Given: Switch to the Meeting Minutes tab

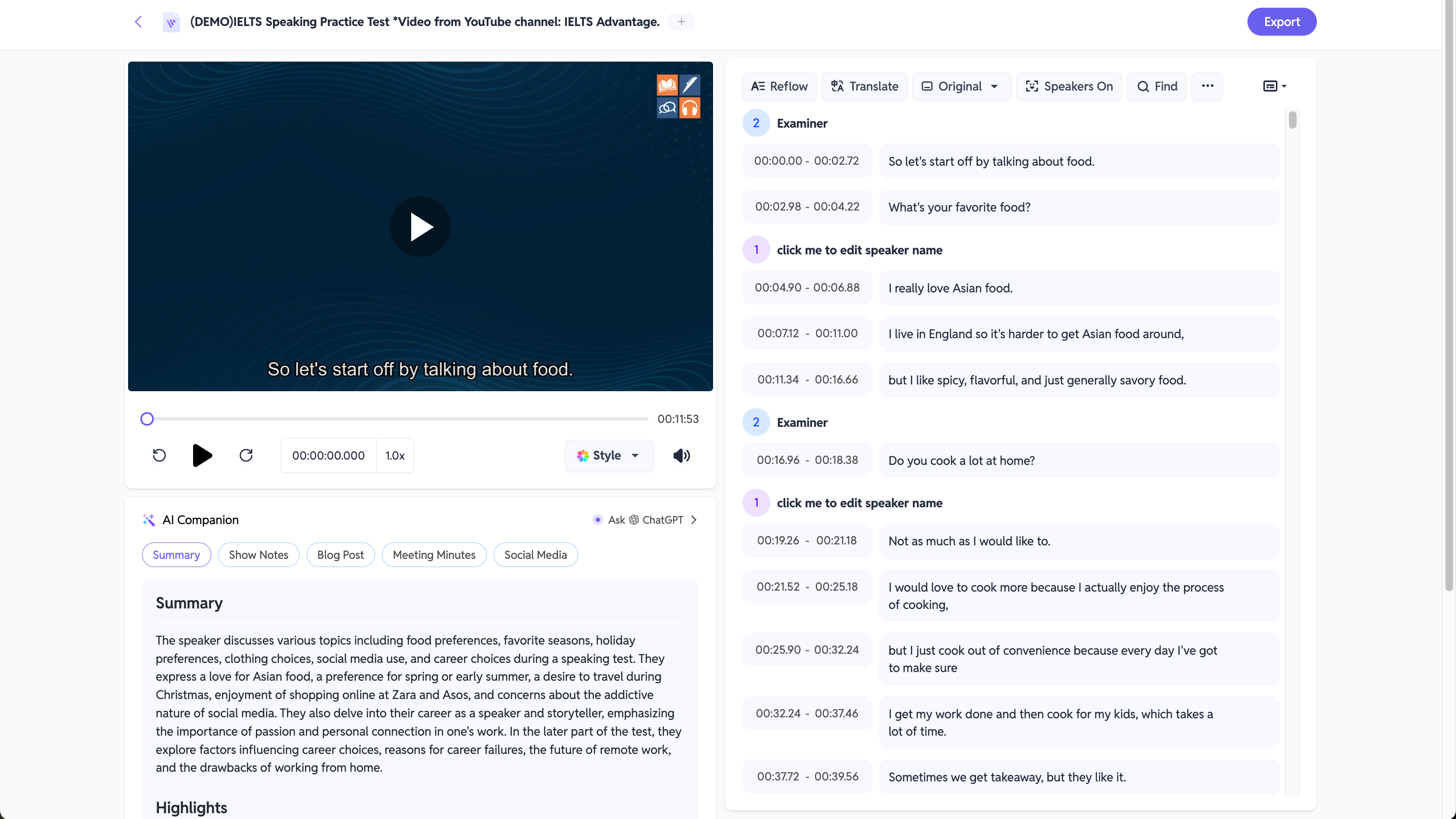Looking at the screenshot, I should pyautogui.click(x=434, y=555).
